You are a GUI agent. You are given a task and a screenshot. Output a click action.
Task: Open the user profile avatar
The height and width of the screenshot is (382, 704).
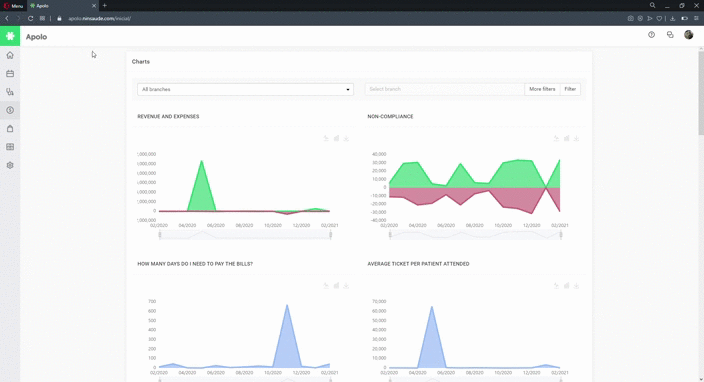[688, 35]
